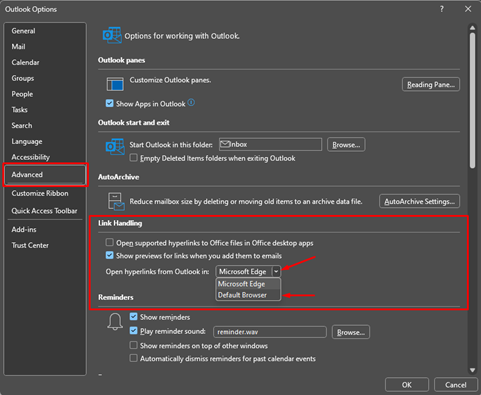Viewport: 481px width, 395px height.
Task: Open the Language options category
Action: pos(27,141)
